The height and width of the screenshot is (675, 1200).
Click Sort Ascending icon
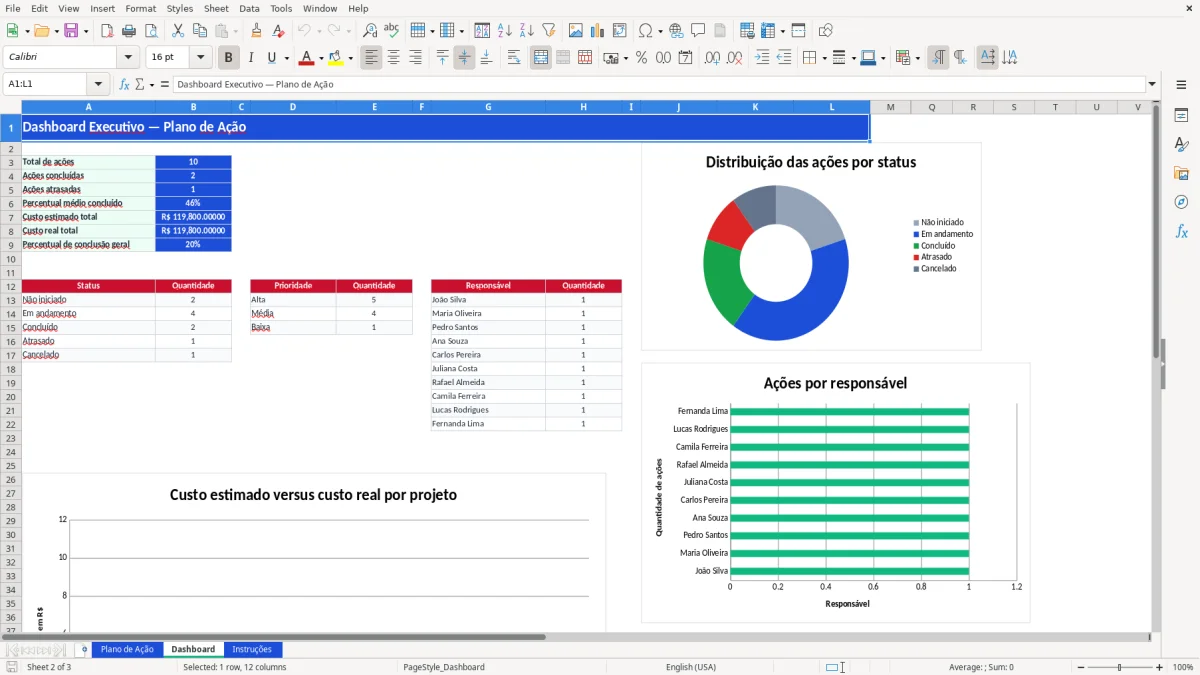(505, 31)
